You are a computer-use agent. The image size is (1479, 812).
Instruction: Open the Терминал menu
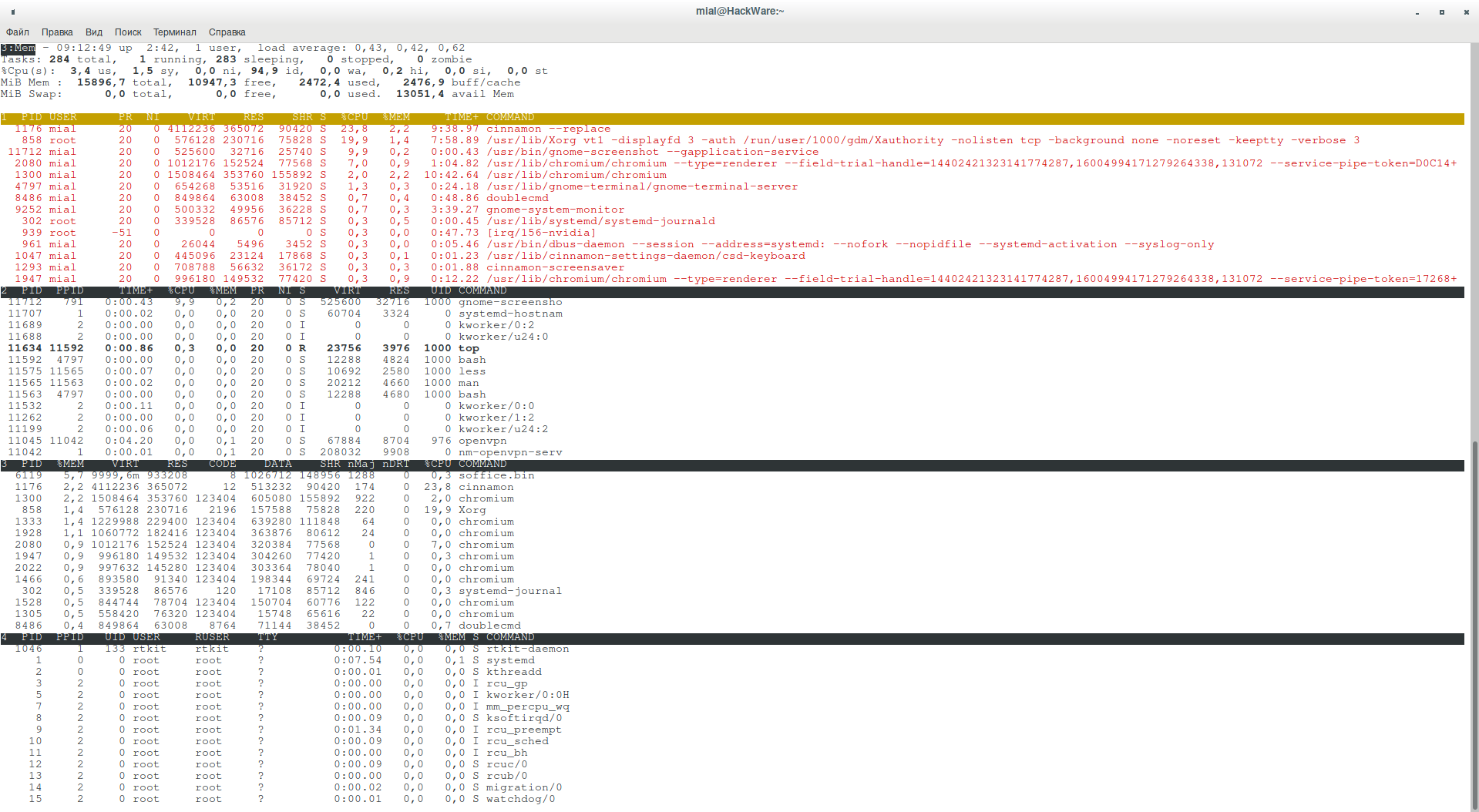click(174, 32)
